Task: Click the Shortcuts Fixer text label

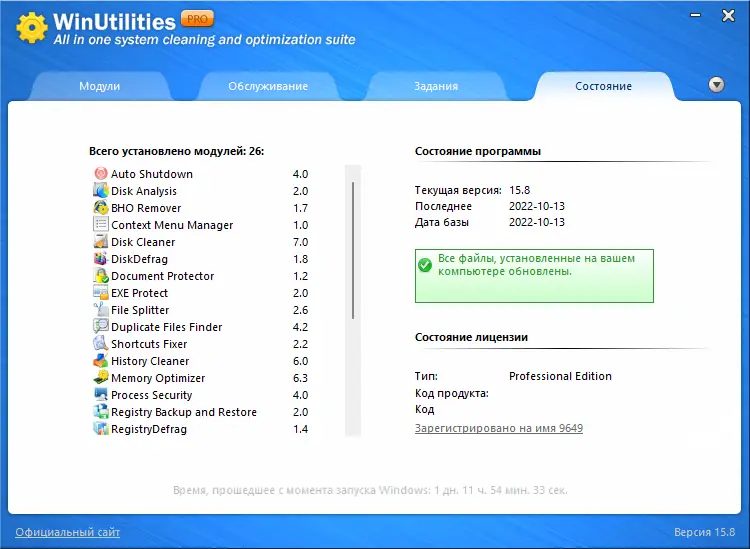Action: point(149,344)
